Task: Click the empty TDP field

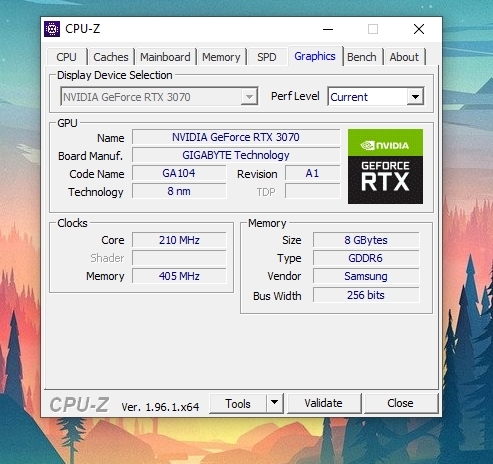Action: pos(313,191)
